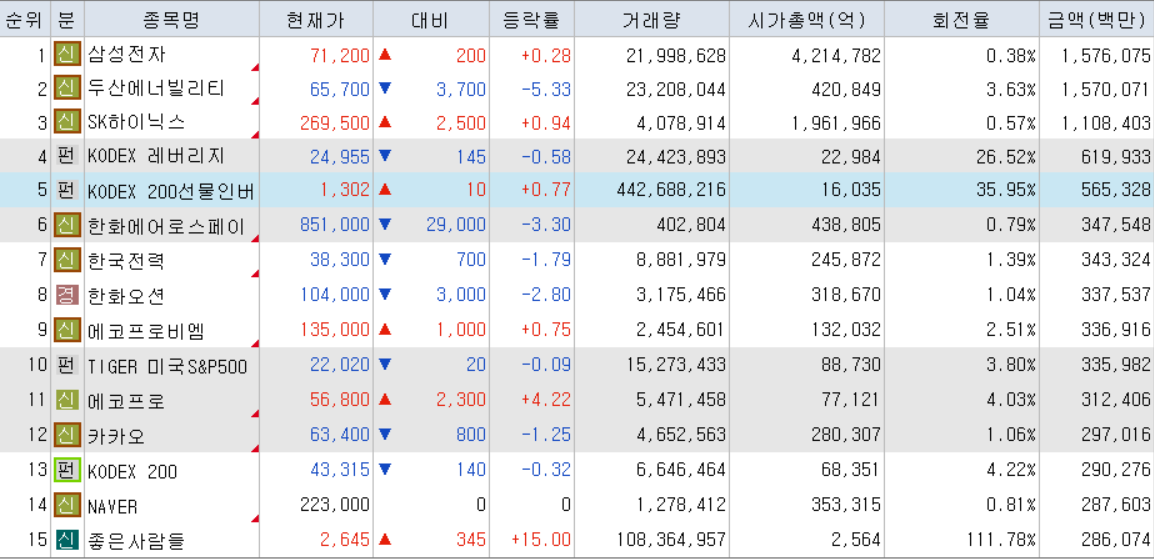This screenshot has height=559, width=1154.
Task: Click the market badge icon for 두산에너빌리티
Action: pyautogui.click(x=67, y=90)
